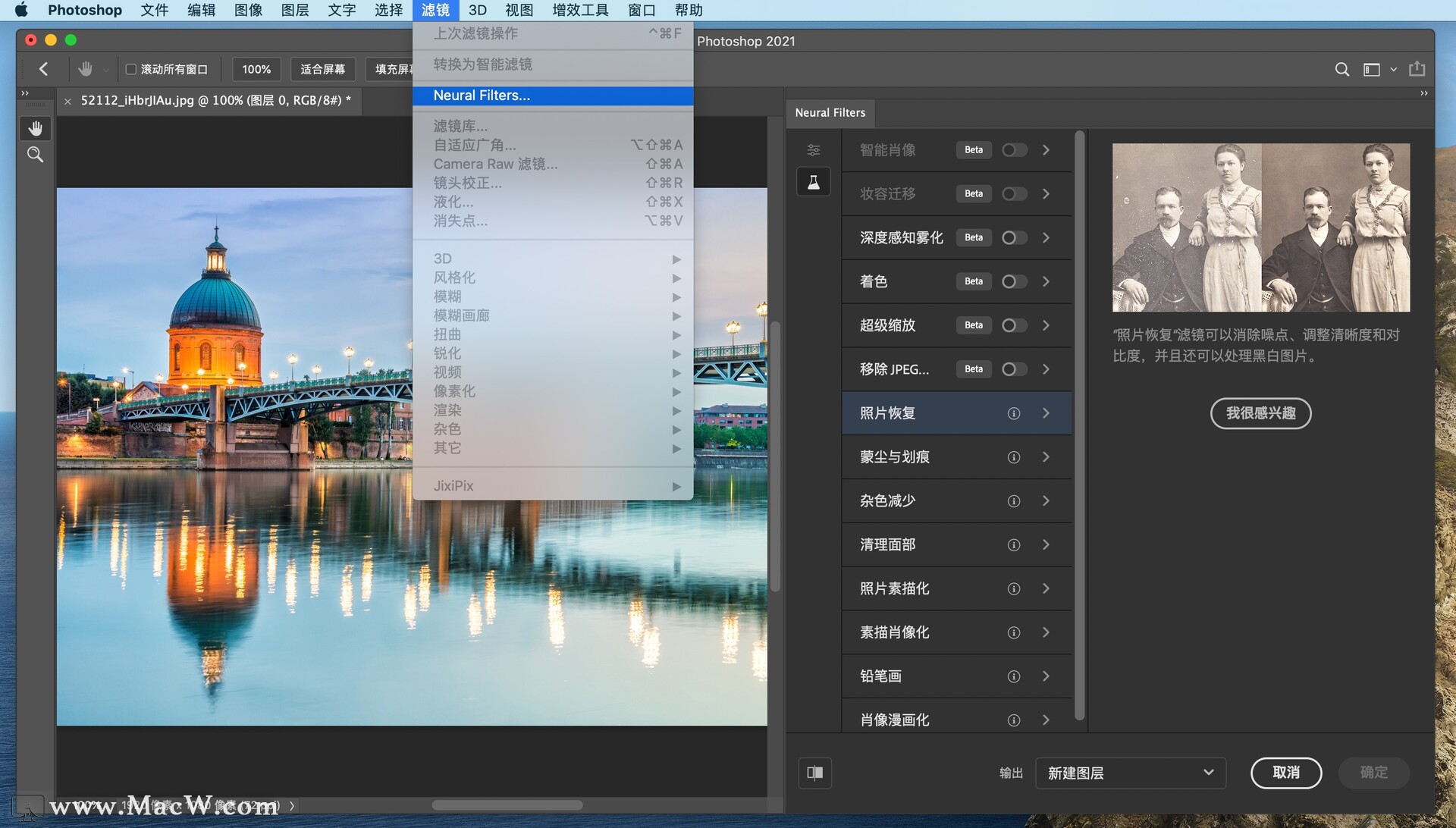The height and width of the screenshot is (828, 1456).
Task: Close the 52112_iHbrJIAu.jpg document tab
Action: 67,101
